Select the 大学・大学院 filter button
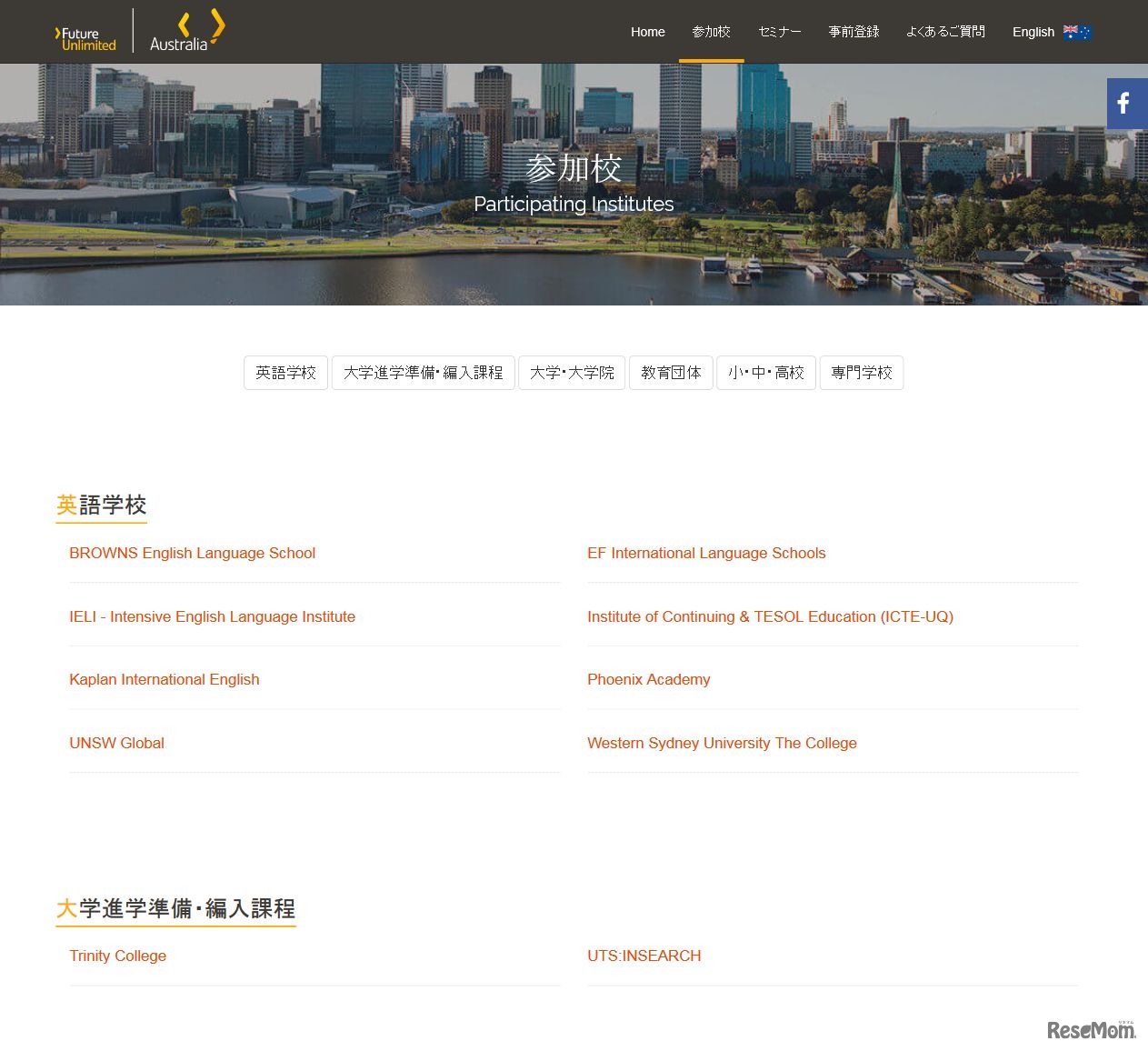 click(572, 373)
